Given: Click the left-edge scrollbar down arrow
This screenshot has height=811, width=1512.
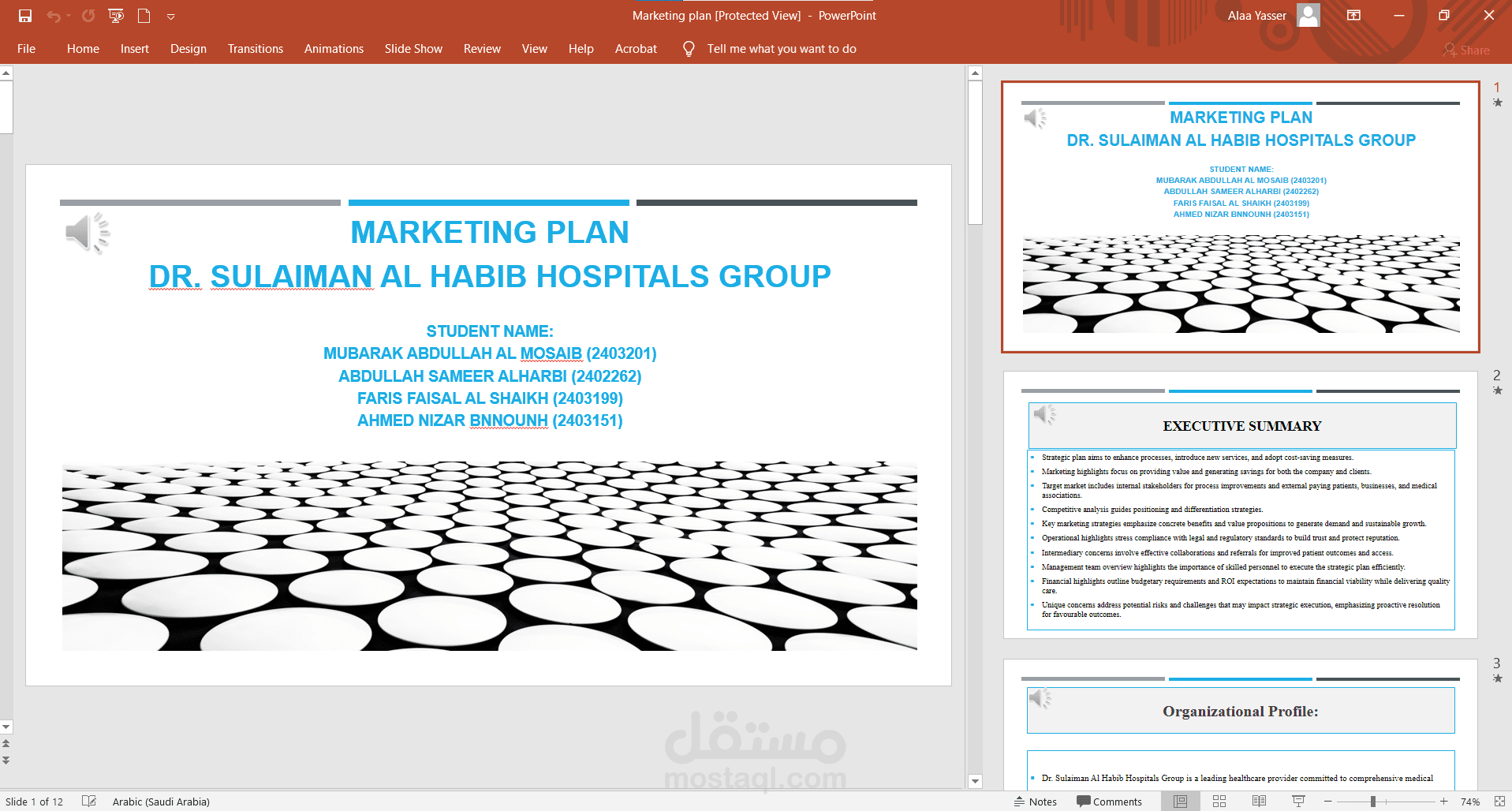Looking at the screenshot, I should click(x=6, y=727).
